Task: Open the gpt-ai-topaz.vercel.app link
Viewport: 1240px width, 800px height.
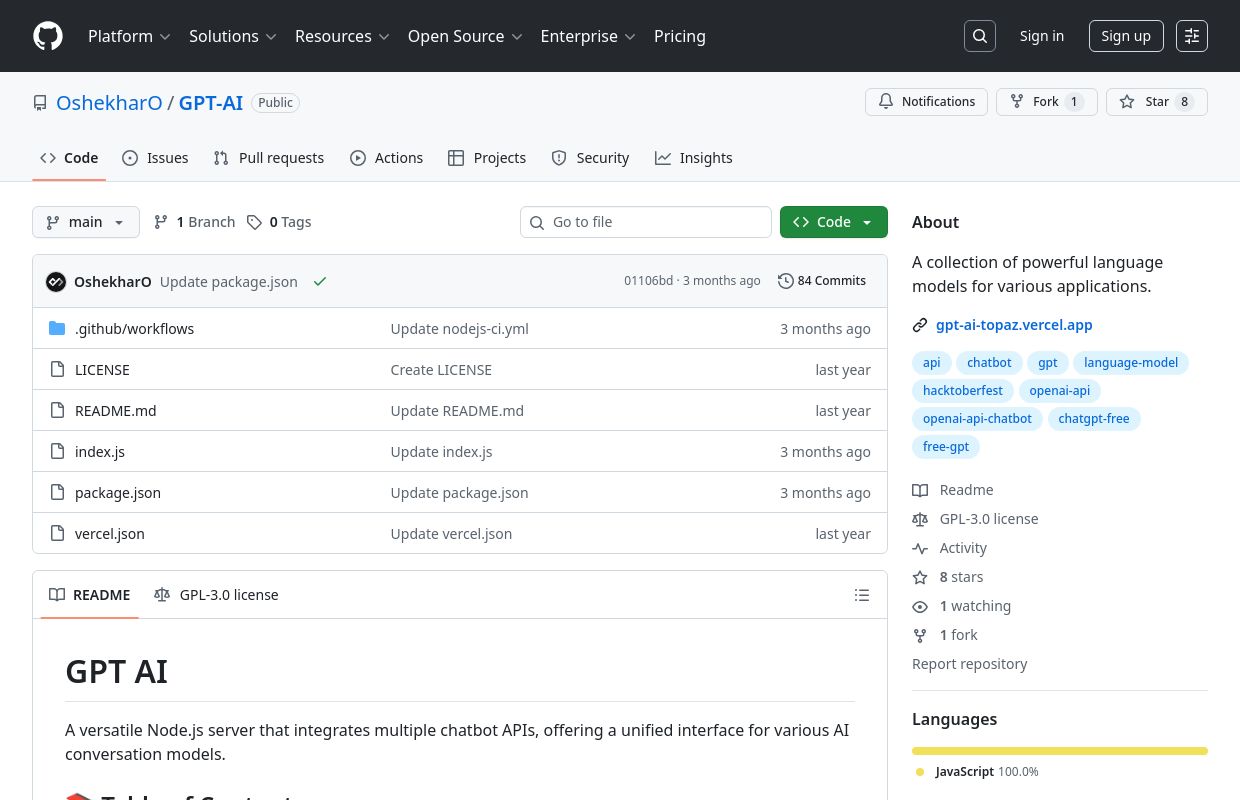Action: (1014, 325)
